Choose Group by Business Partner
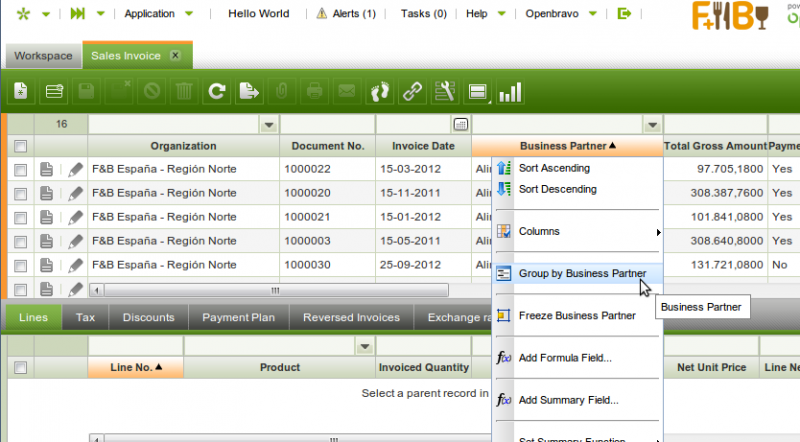This screenshot has width=800, height=442. tap(581, 273)
